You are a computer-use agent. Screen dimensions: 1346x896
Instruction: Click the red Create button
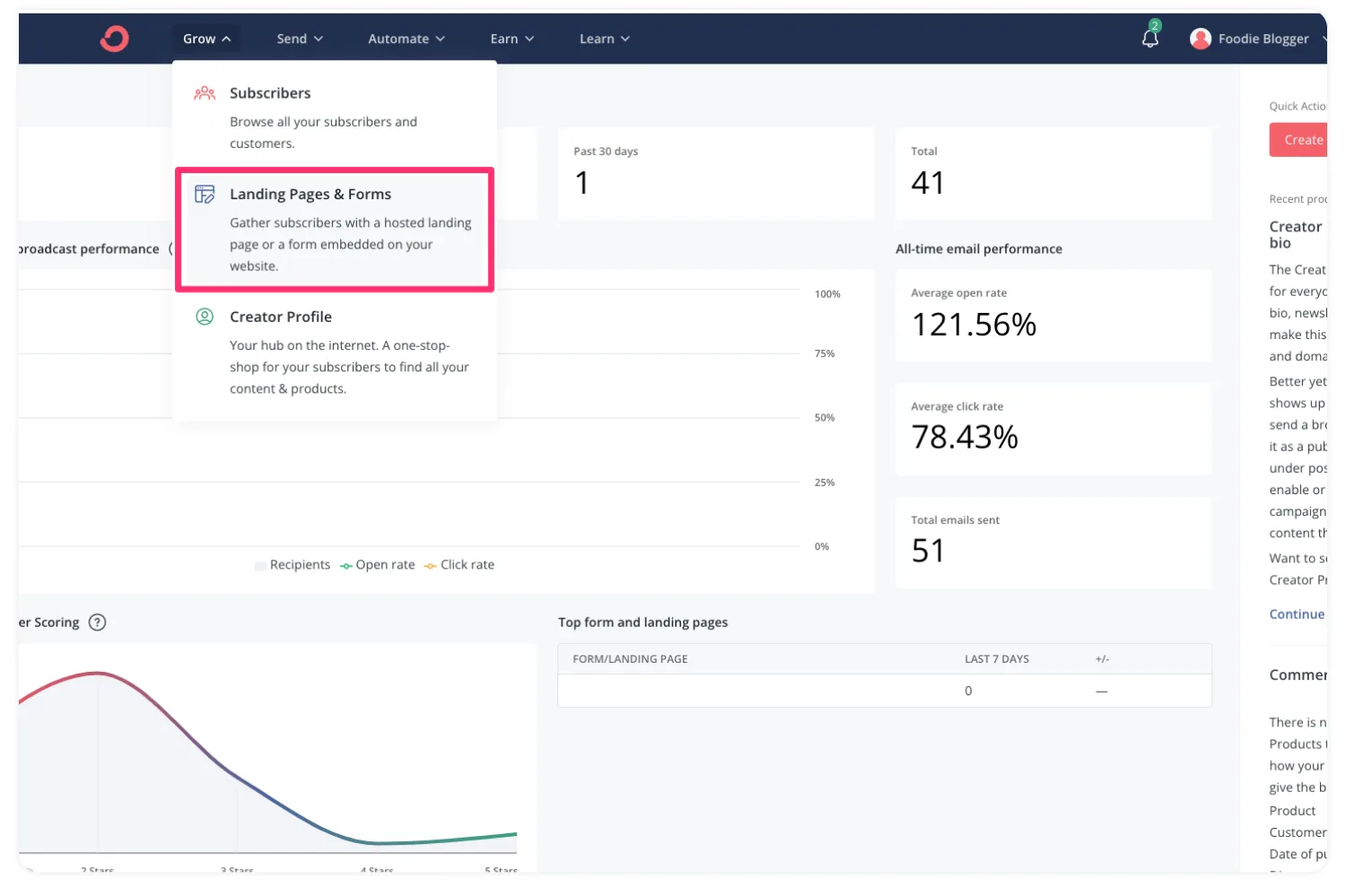pyautogui.click(x=1299, y=140)
